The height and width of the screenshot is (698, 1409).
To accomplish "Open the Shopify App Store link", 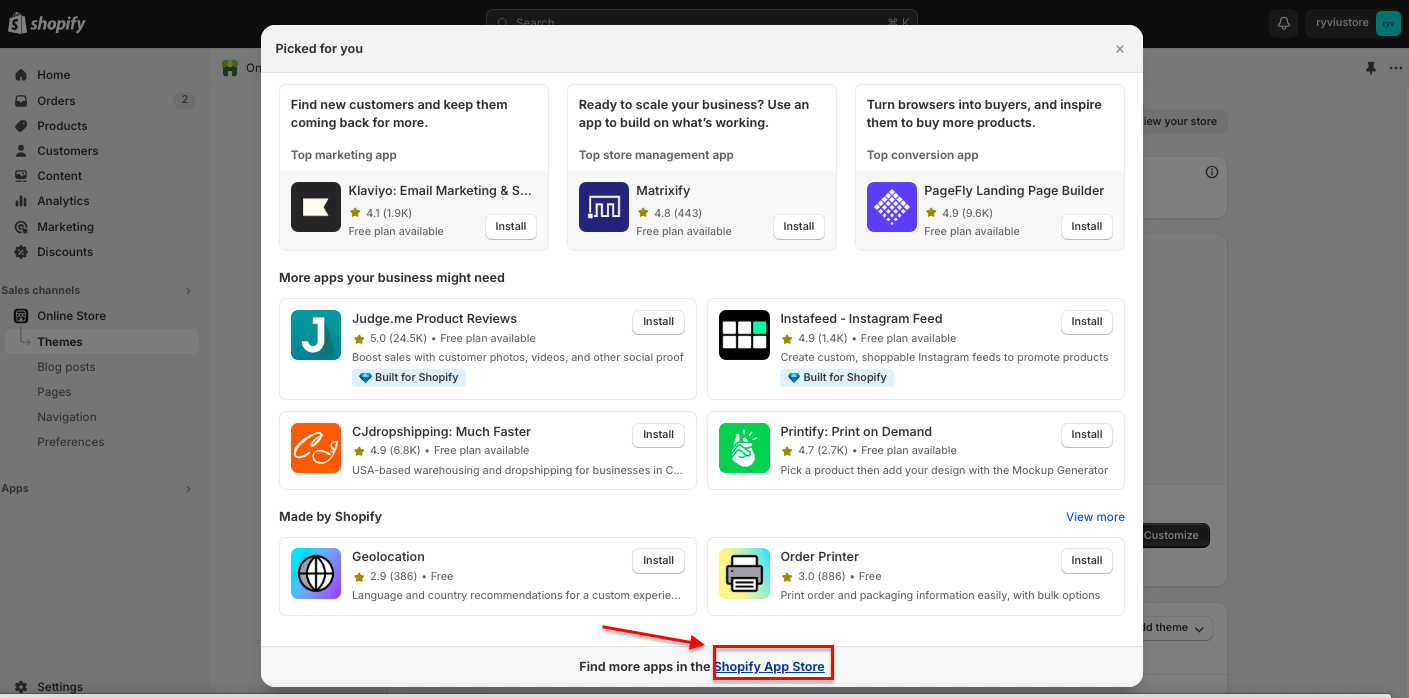I will pyautogui.click(x=770, y=667).
